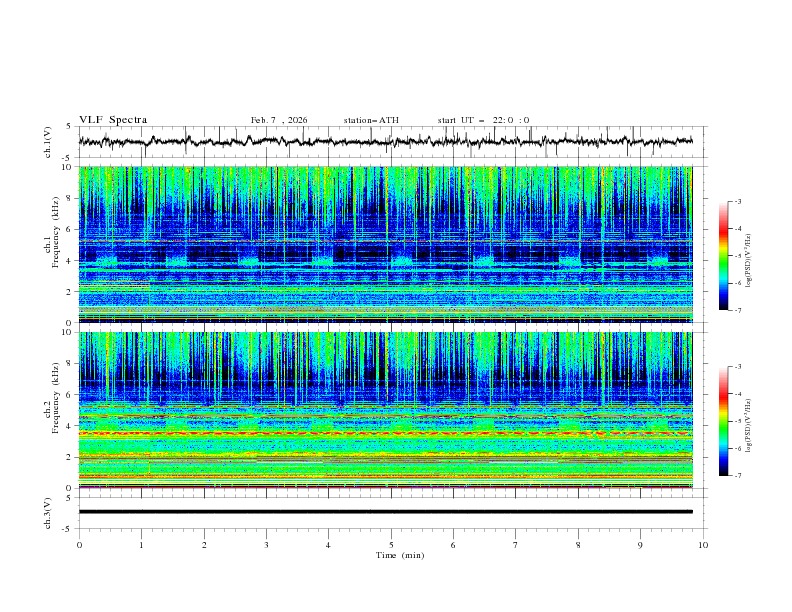Click the "-7" tick on the ch.2 color bar
Viewport: 792px width, 612px height.
coord(738,476)
